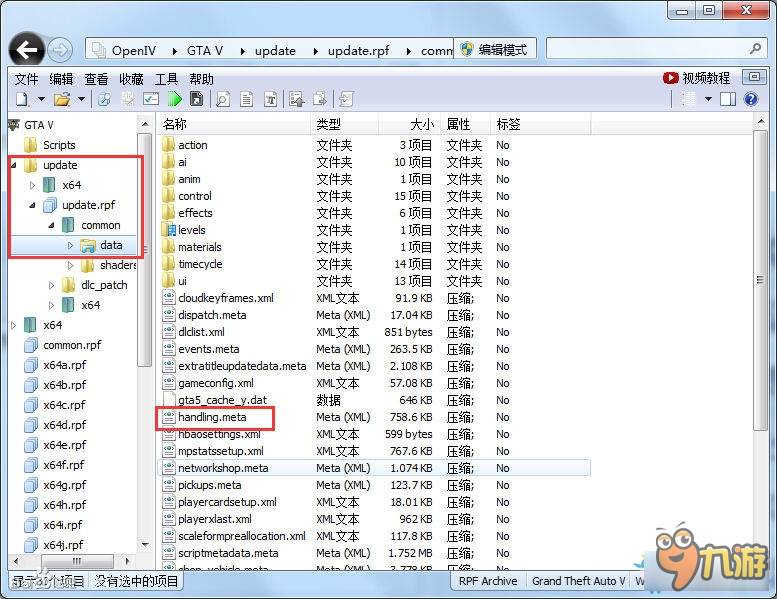
Task: Select the scriptmetadata.meta file
Action: pos(228,553)
